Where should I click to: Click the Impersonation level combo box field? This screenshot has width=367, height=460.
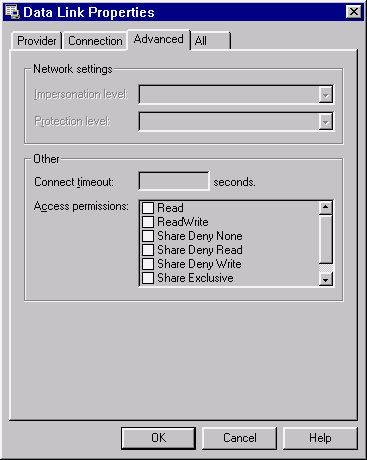pos(236,95)
